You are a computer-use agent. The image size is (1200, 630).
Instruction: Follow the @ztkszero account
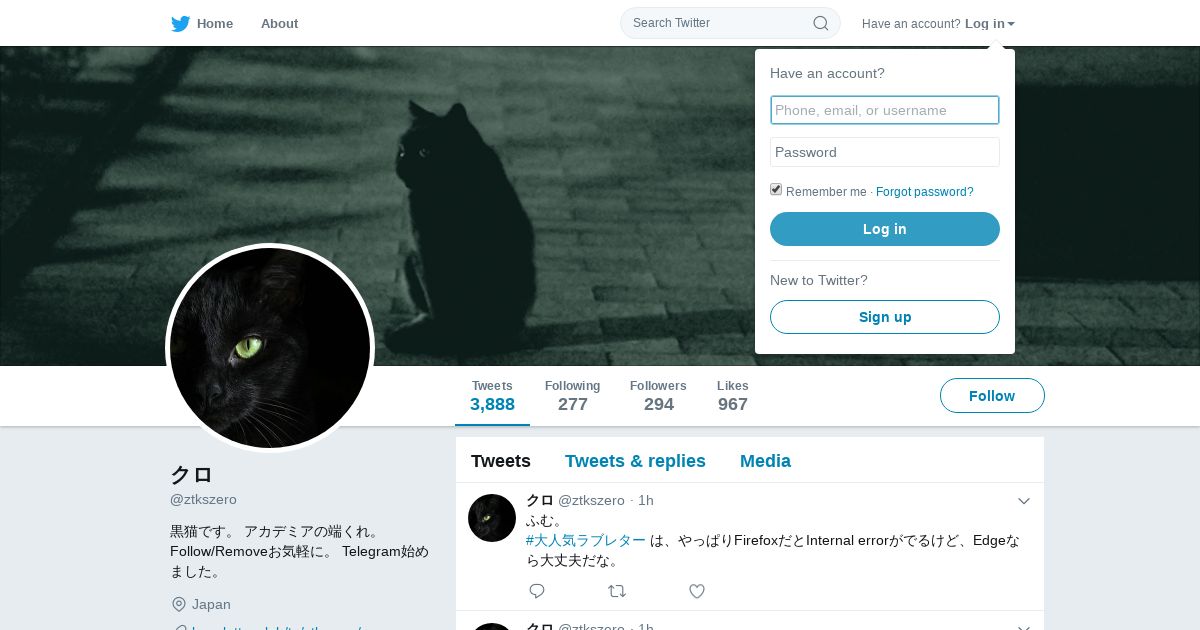click(992, 396)
